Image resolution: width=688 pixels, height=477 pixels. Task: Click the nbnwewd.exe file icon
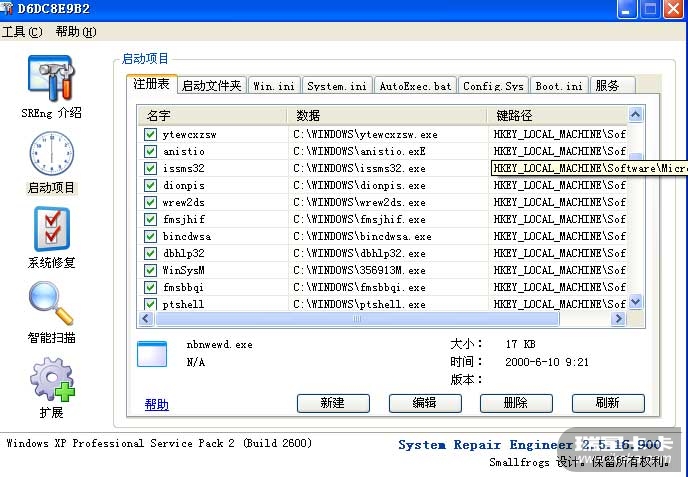(x=152, y=354)
